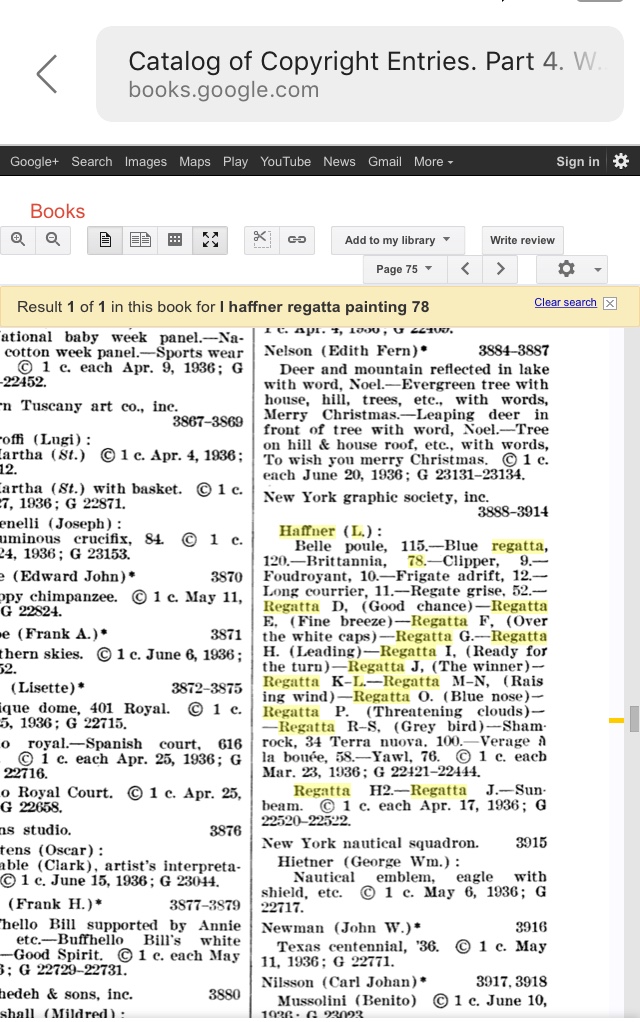Viewport: 640px width, 1022px height.
Task: Open the Page 75 dropdown
Action: click(x=404, y=269)
